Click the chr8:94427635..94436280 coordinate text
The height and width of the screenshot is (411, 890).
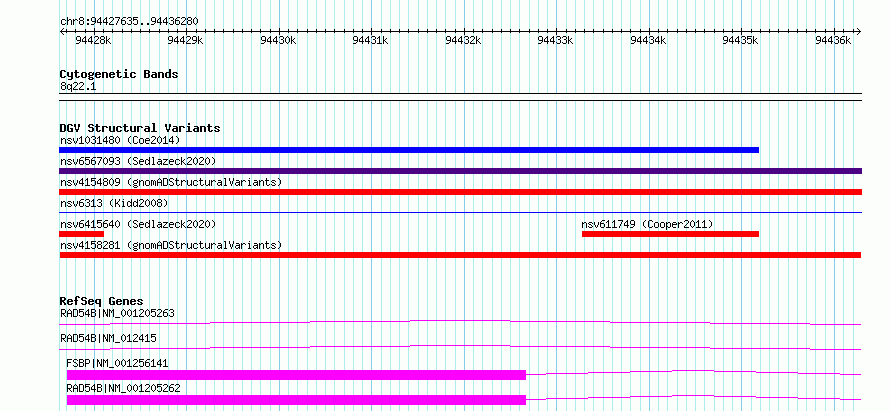tap(129, 22)
